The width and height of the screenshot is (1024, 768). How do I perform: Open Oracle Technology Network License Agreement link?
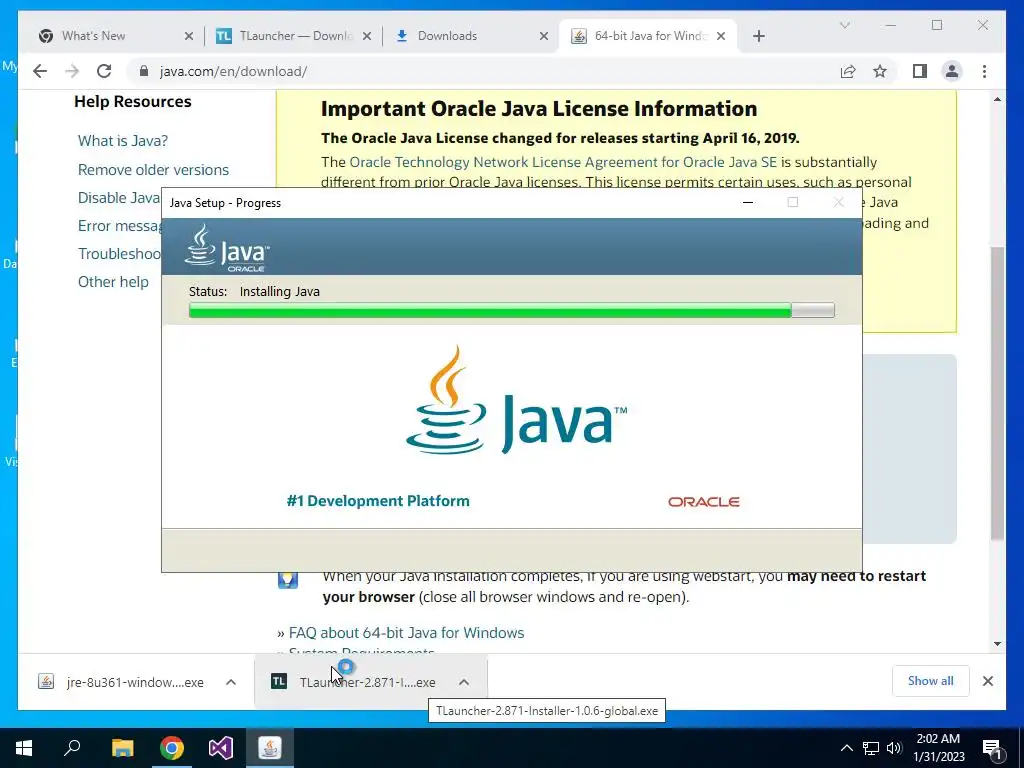coord(563,162)
